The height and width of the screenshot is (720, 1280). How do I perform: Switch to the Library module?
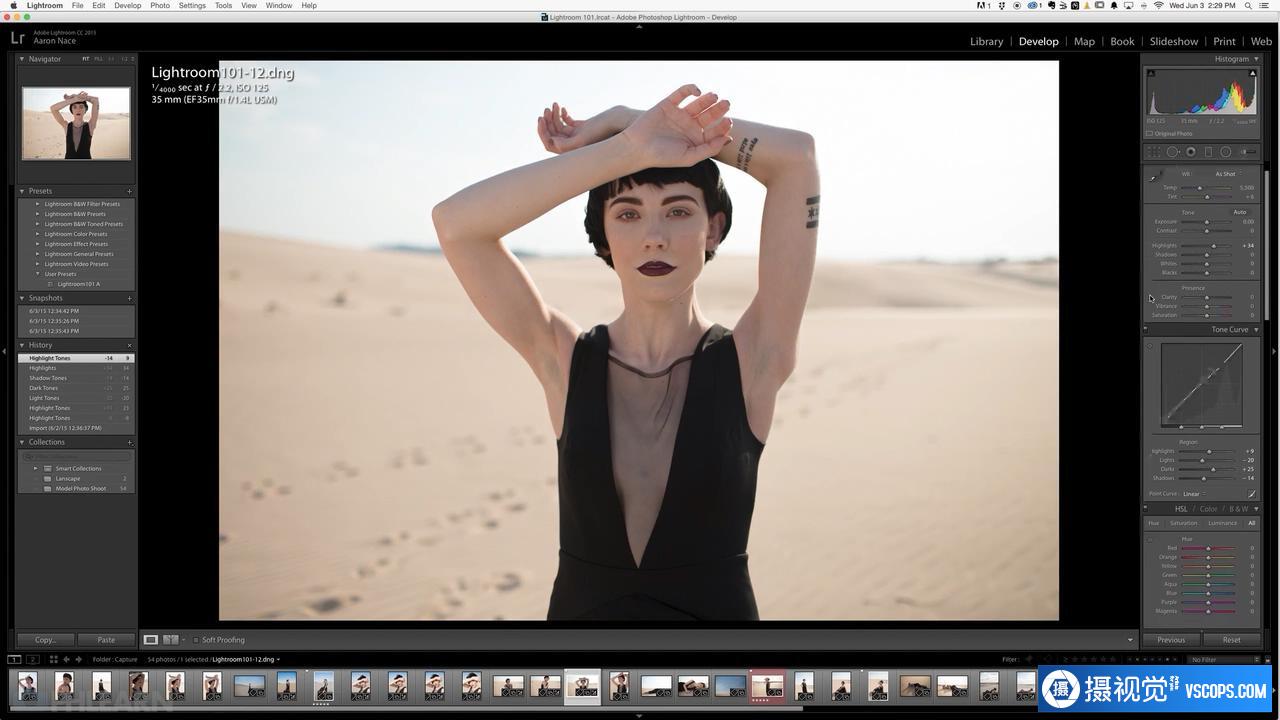[x=986, y=41]
